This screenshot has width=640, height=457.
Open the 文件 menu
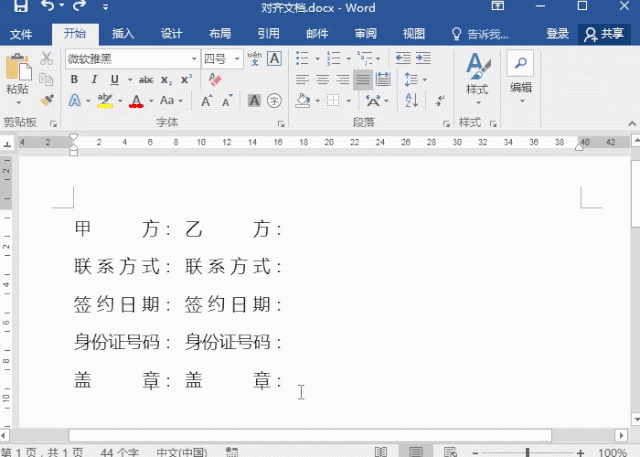click(21, 34)
